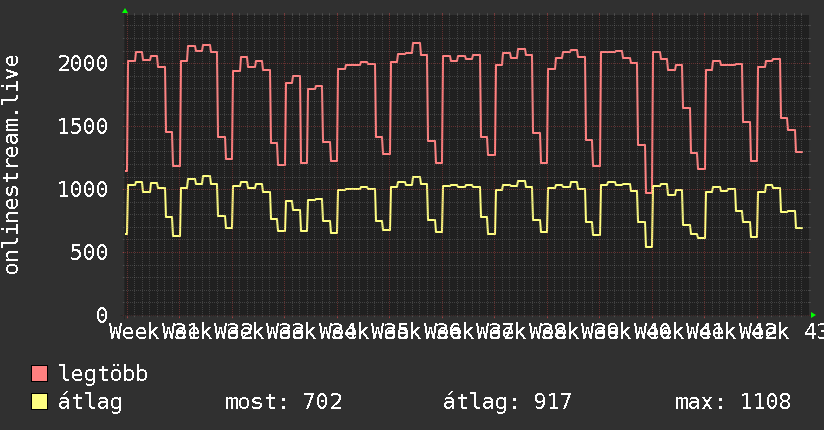Click the y-axis label 1000
The image size is (824, 430).
(x=83, y=190)
